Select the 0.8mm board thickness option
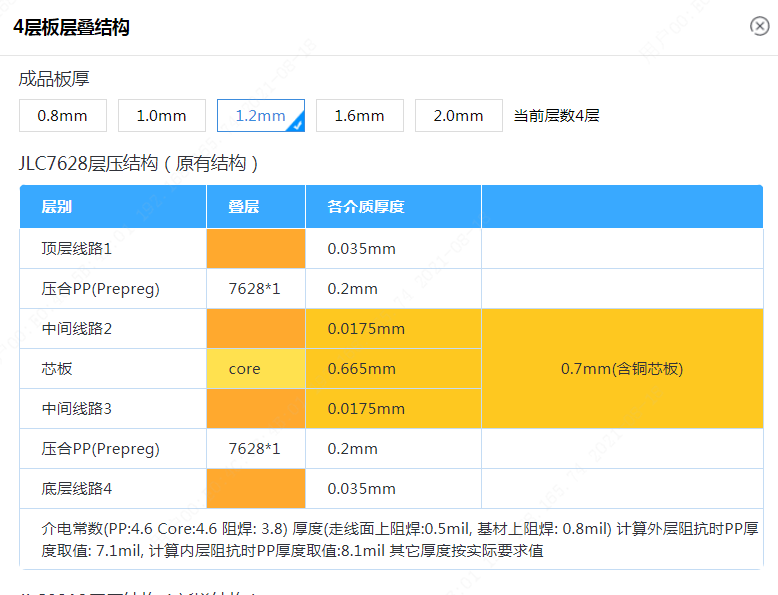 pos(62,116)
